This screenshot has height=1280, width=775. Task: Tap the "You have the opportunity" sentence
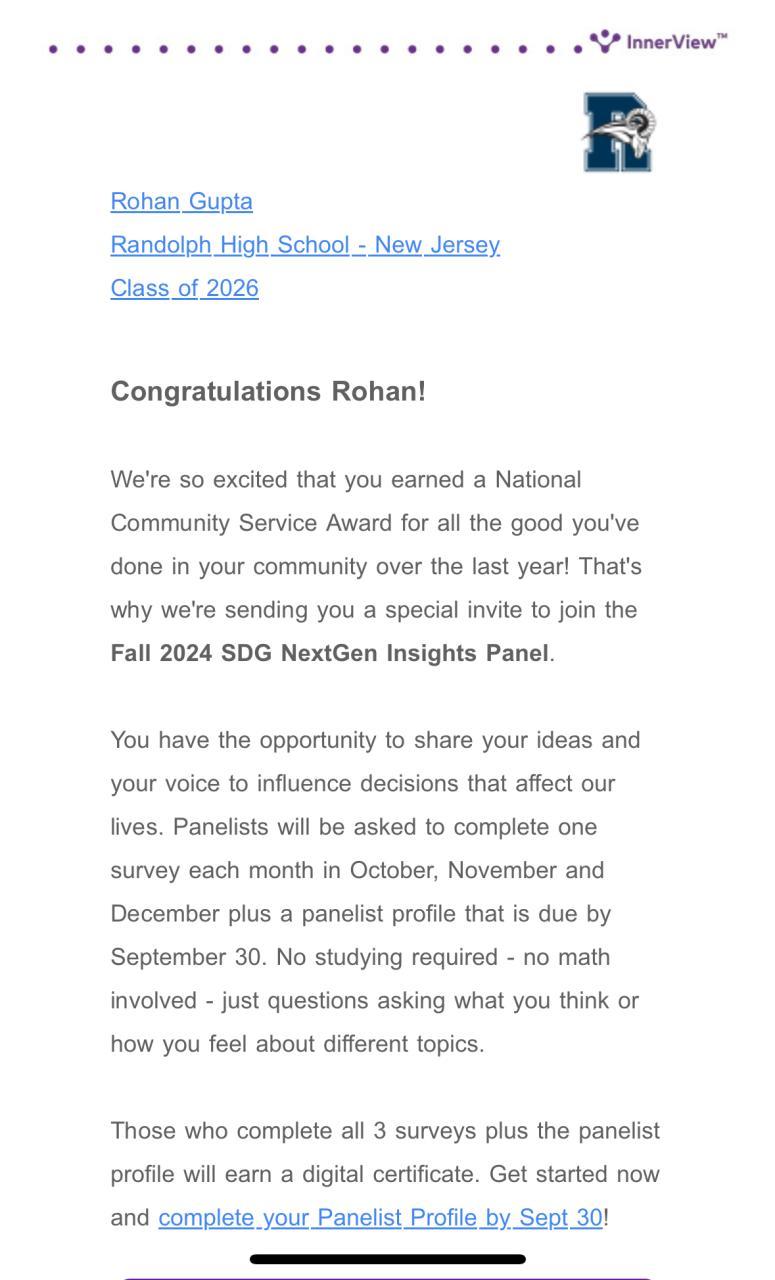374,740
